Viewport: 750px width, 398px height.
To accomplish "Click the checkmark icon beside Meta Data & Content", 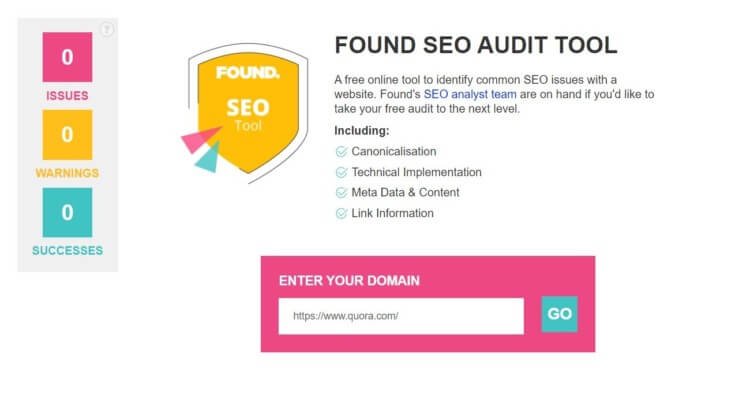I will 341,193.
